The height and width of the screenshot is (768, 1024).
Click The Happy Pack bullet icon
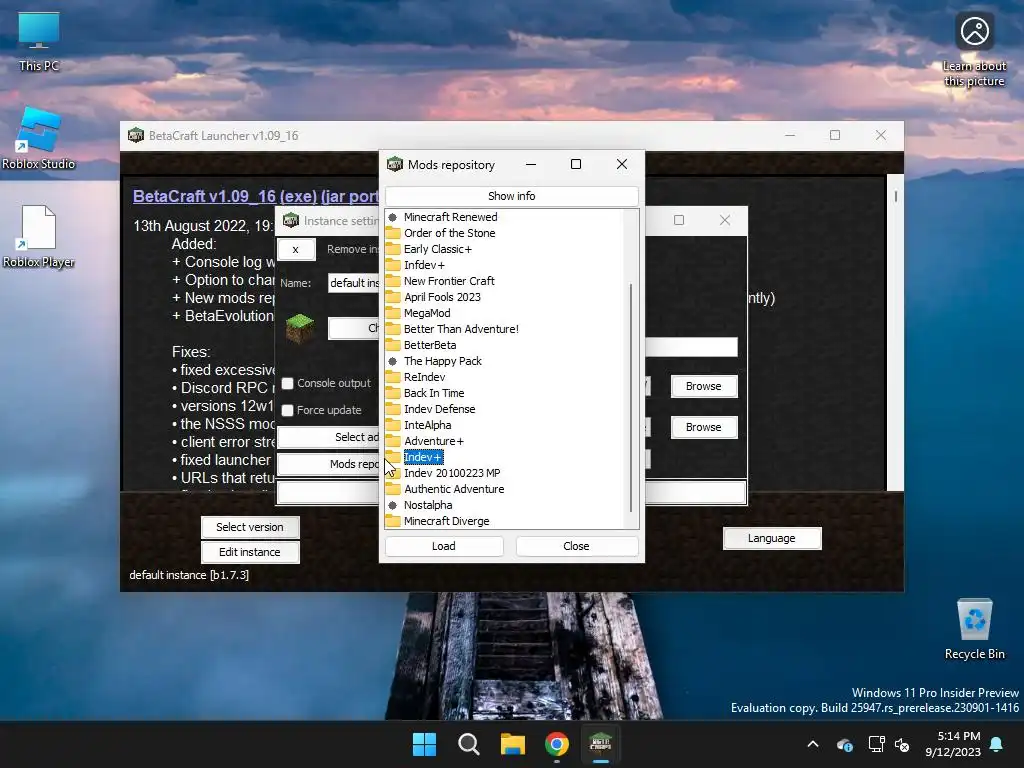392,361
